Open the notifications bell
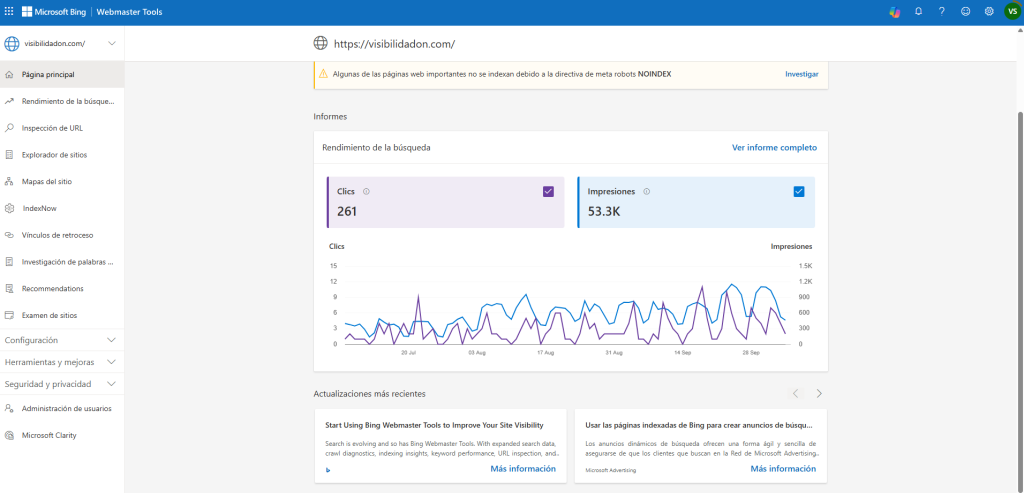1024x493 pixels. pos(918,12)
